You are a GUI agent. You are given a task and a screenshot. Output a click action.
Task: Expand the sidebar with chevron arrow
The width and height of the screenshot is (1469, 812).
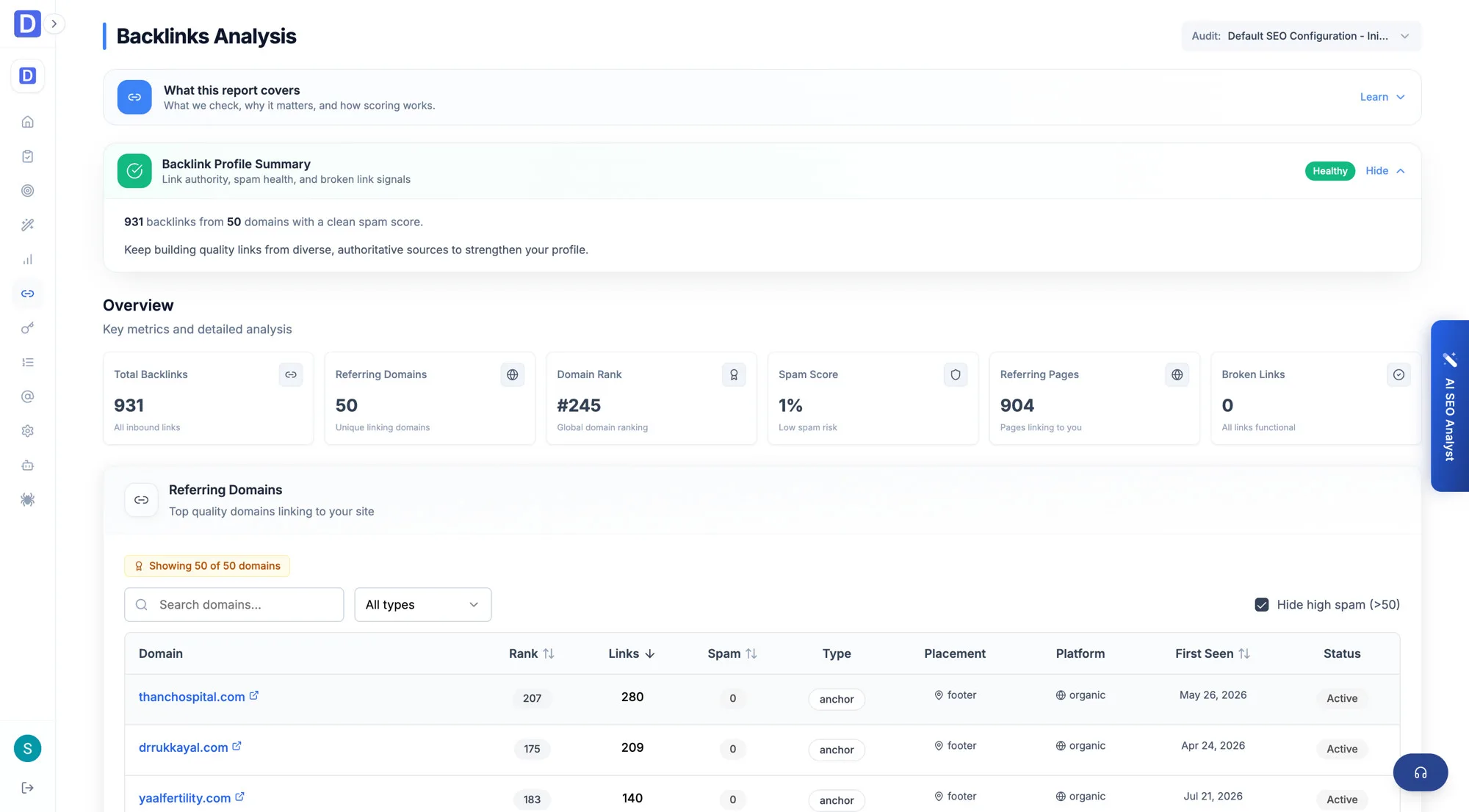coord(54,23)
